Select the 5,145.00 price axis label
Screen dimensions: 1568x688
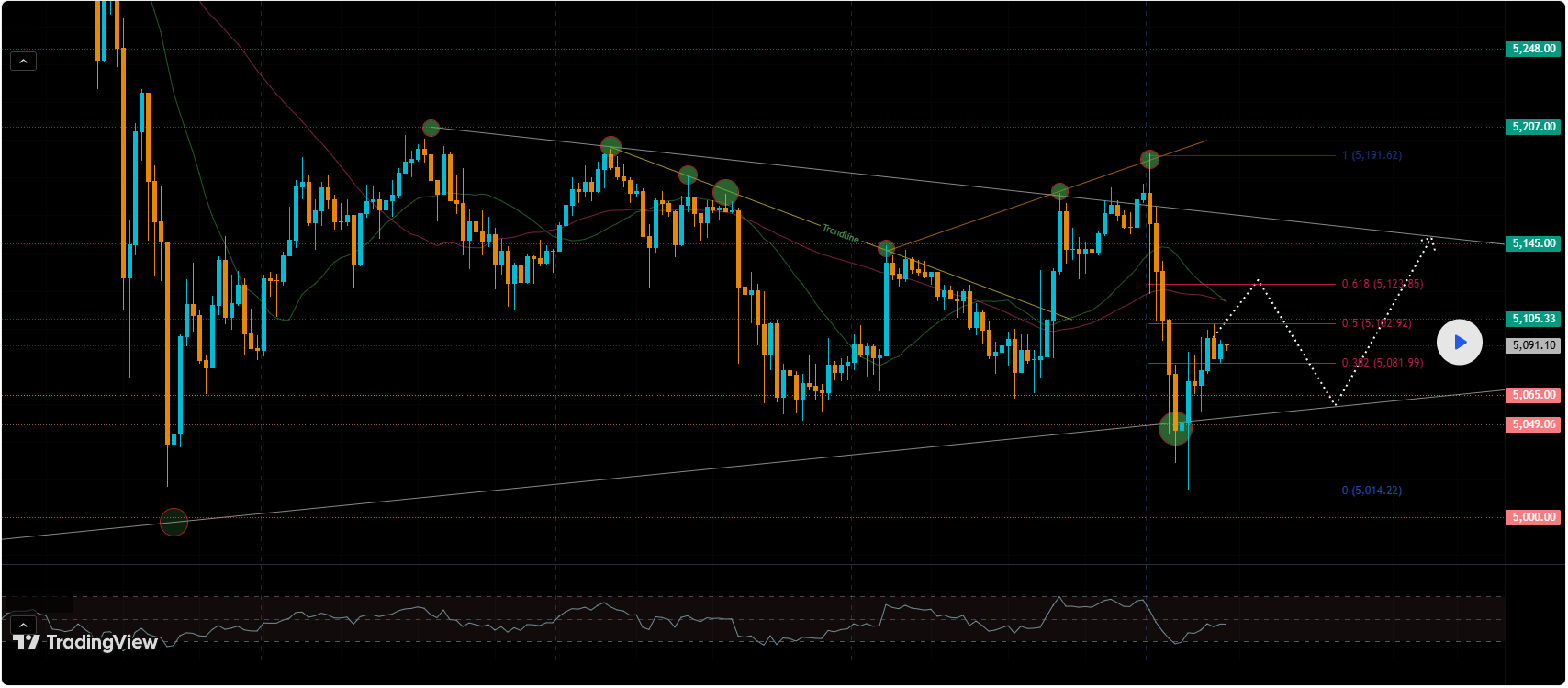[x=1533, y=243]
